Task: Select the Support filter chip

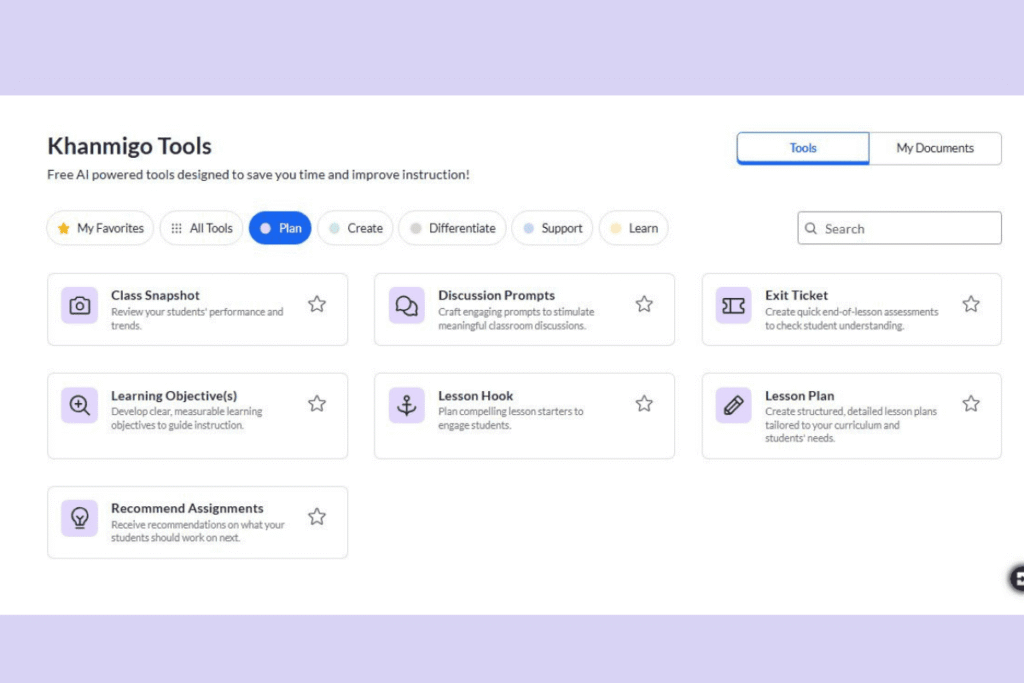Action: click(552, 228)
